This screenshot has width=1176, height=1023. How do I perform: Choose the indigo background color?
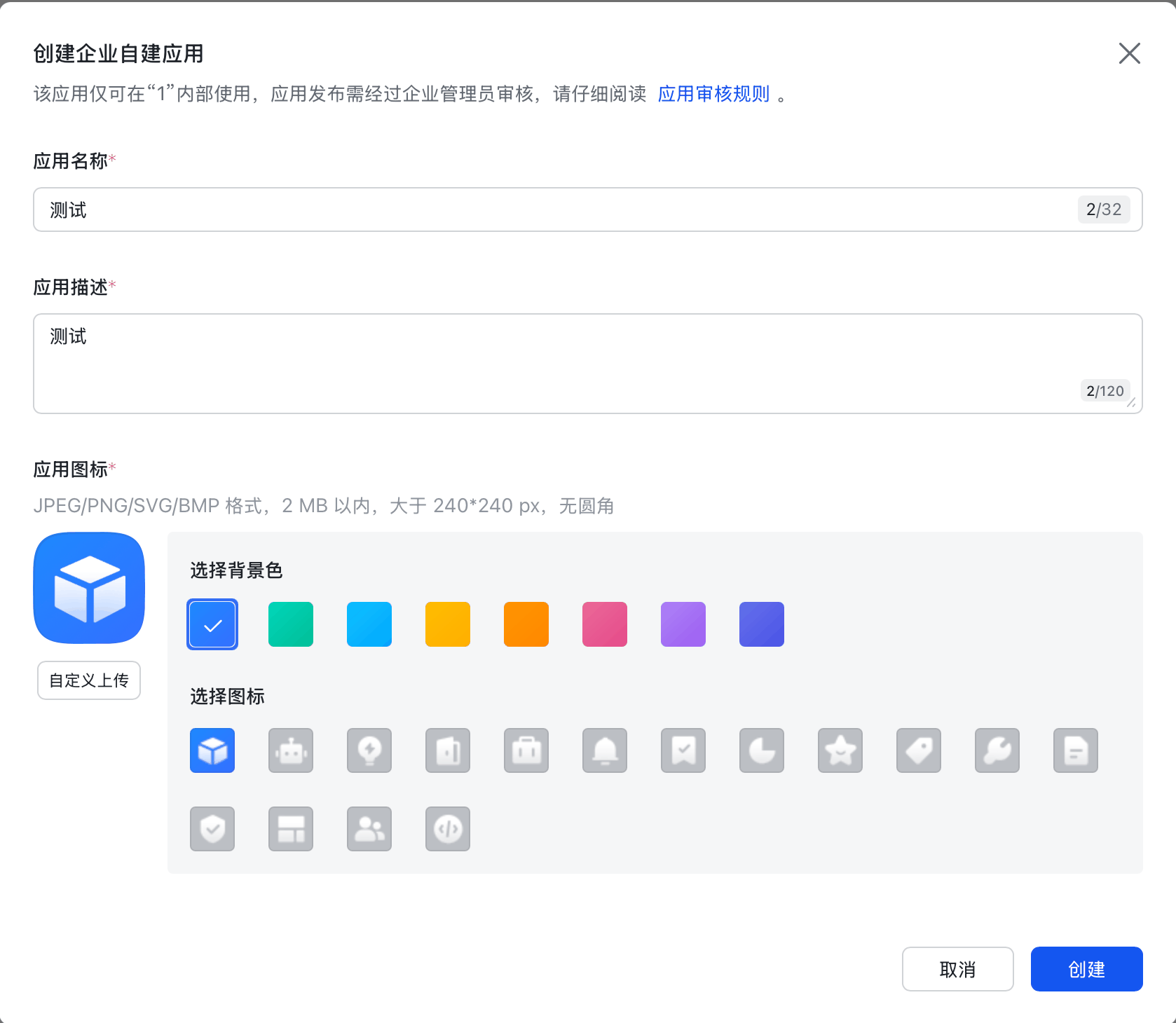762,624
